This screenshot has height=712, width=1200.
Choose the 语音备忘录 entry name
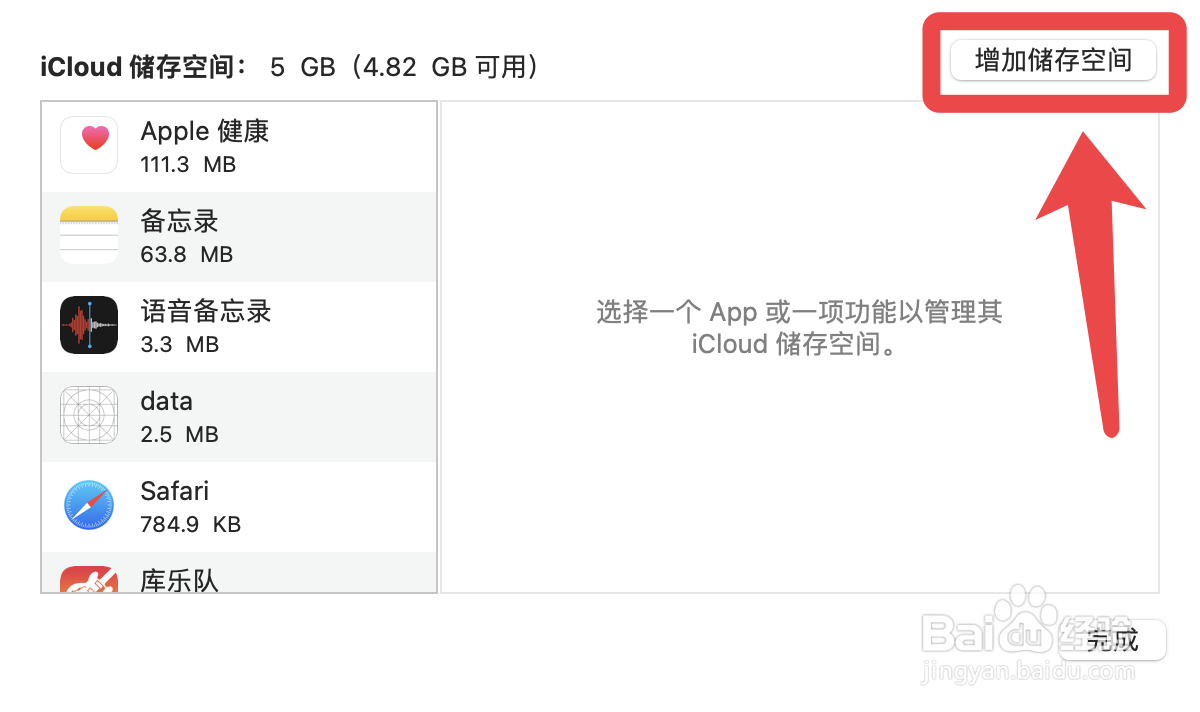pyautogui.click(x=206, y=311)
